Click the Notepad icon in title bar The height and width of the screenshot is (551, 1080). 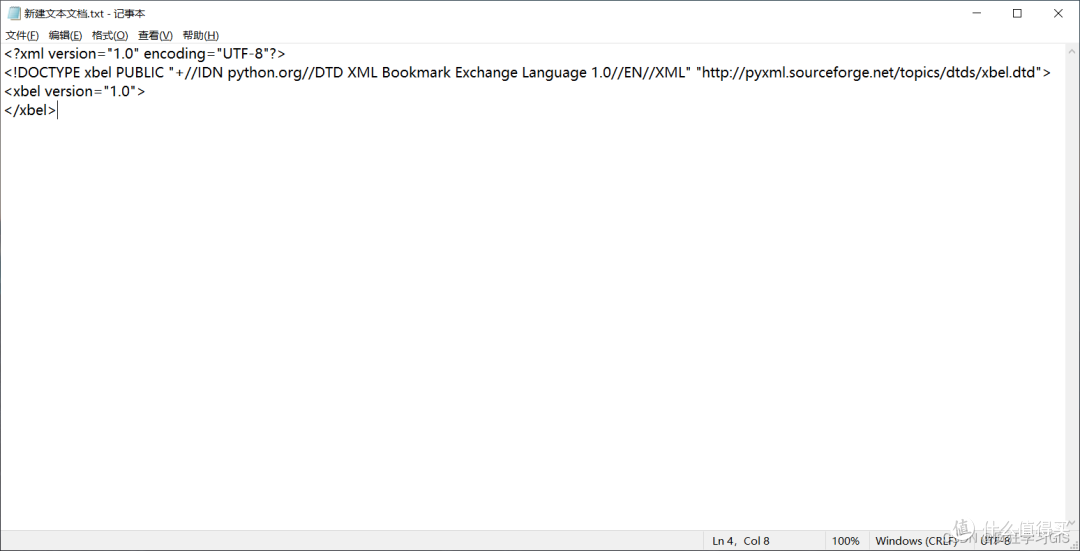point(14,13)
